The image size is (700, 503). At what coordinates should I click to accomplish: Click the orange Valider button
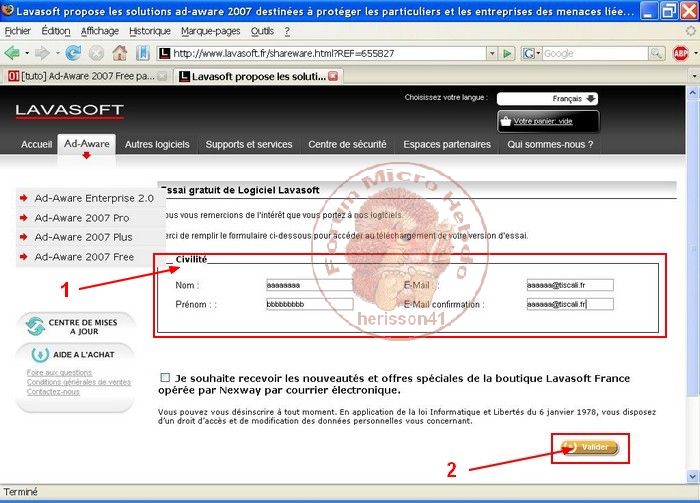[590, 447]
